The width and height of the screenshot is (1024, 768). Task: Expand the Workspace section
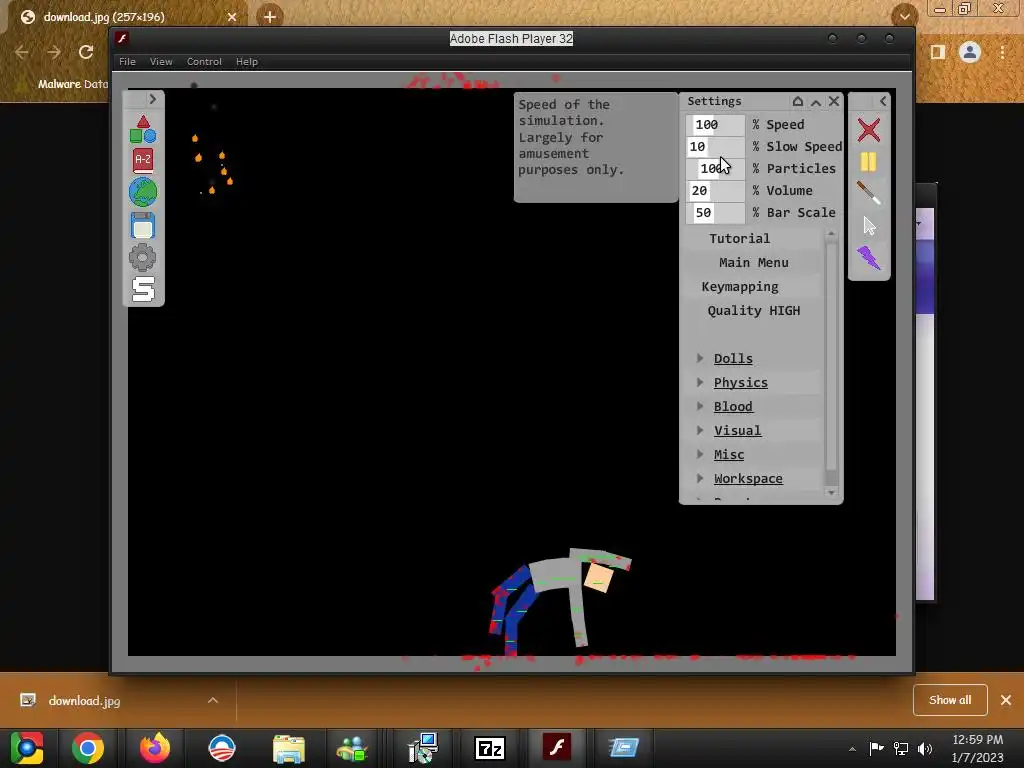click(748, 479)
